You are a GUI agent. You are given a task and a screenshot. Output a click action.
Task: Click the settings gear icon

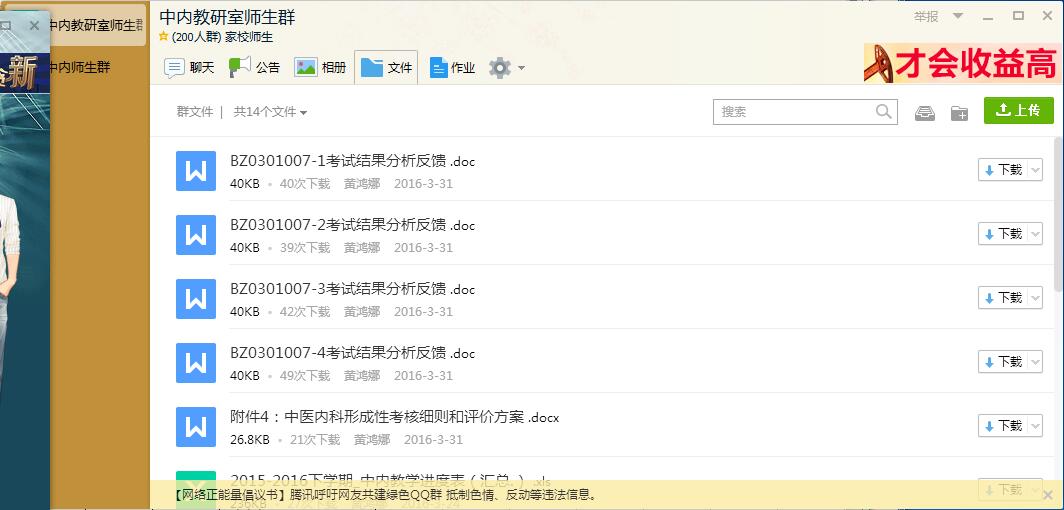click(x=499, y=68)
